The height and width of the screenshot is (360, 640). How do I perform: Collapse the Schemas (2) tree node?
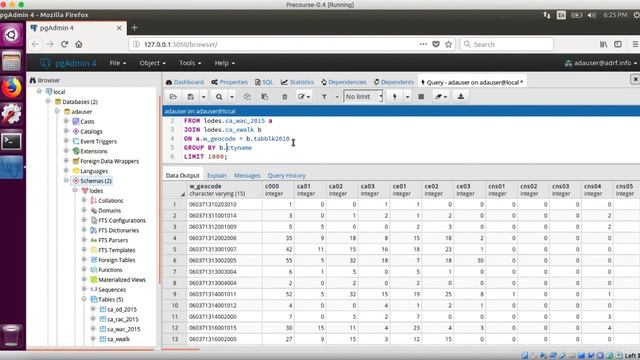point(66,180)
